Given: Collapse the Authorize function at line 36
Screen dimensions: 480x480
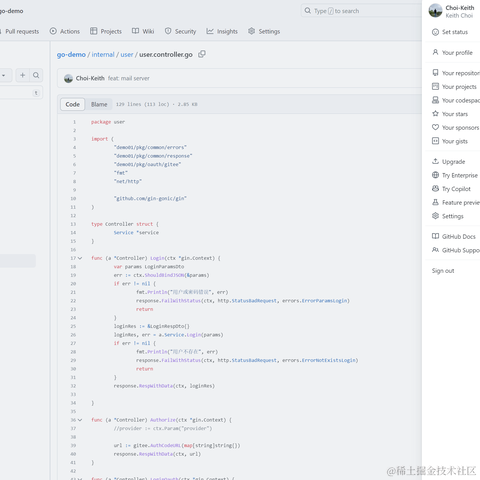Looking at the screenshot, I should point(80,420).
